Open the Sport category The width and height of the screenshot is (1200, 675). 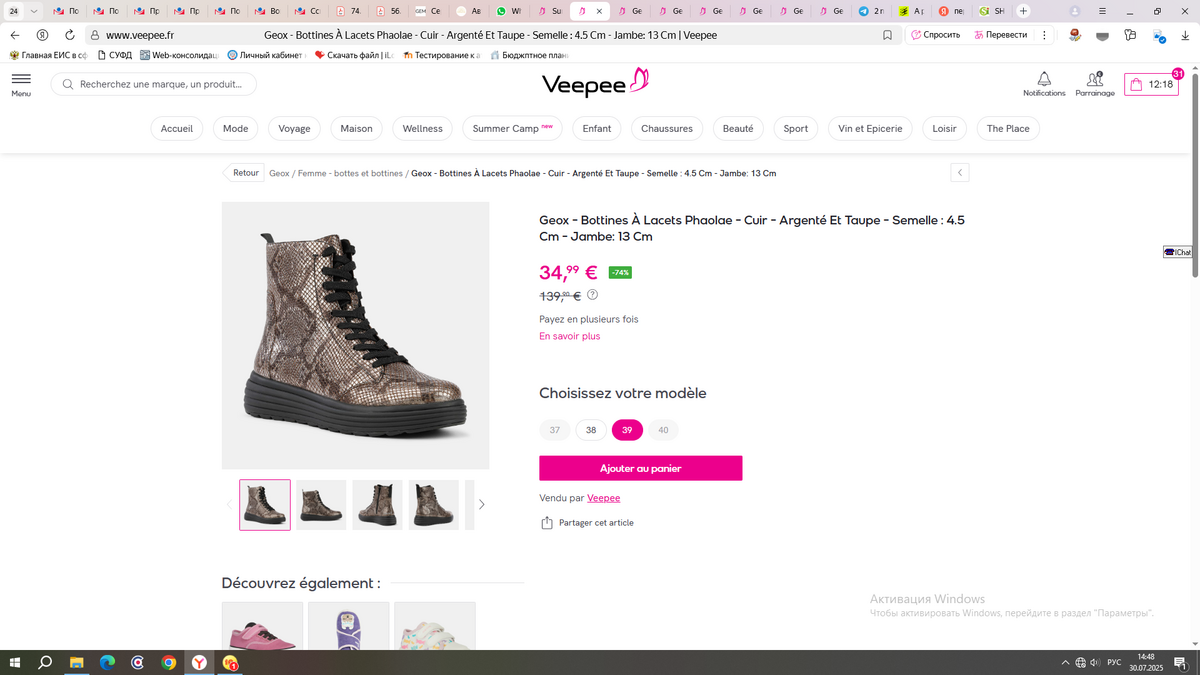(x=796, y=128)
